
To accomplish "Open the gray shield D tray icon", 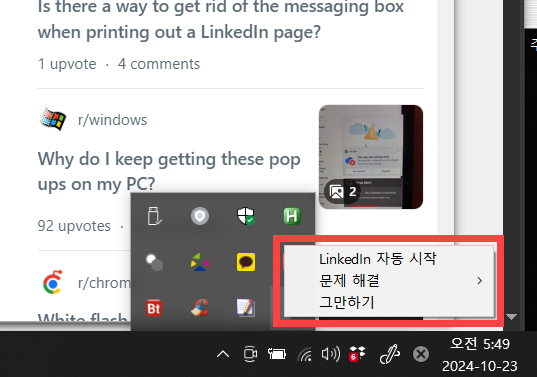I will tap(200, 216).
